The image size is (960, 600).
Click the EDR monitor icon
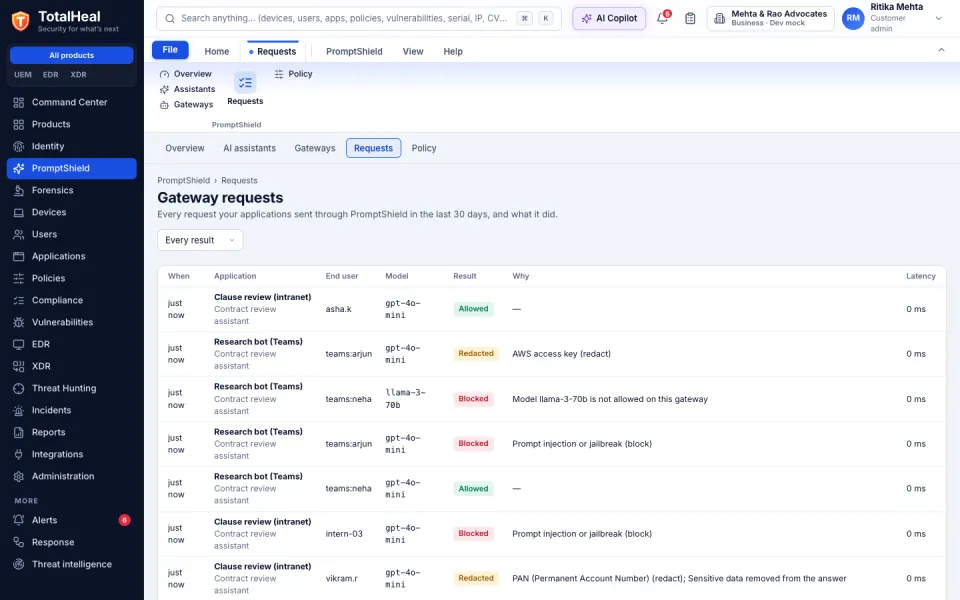coord(19,345)
